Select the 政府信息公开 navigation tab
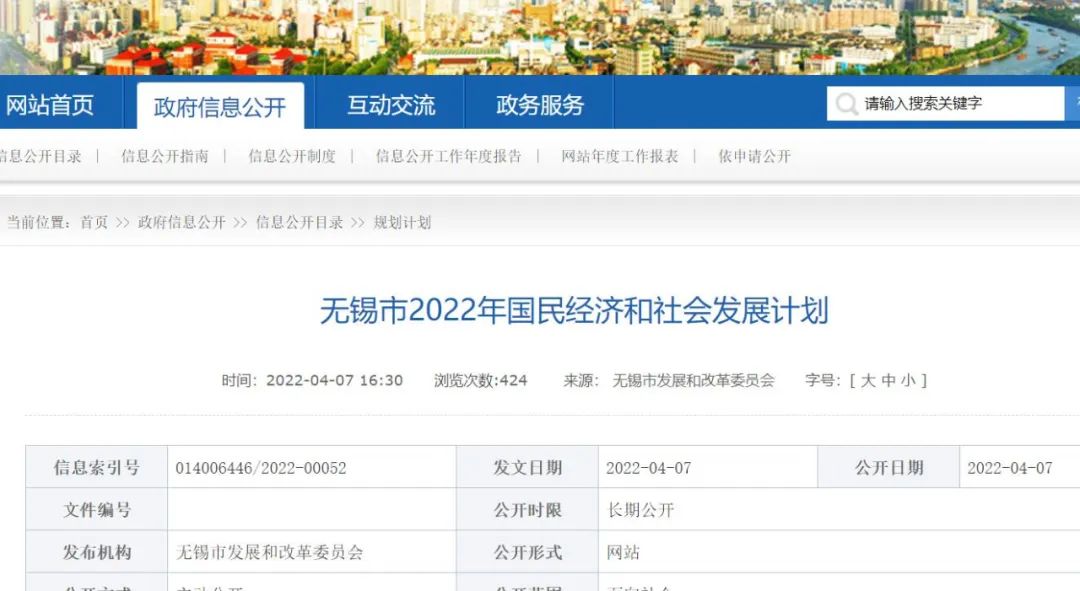This screenshot has height=591, width=1080. [x=221, y=104]
